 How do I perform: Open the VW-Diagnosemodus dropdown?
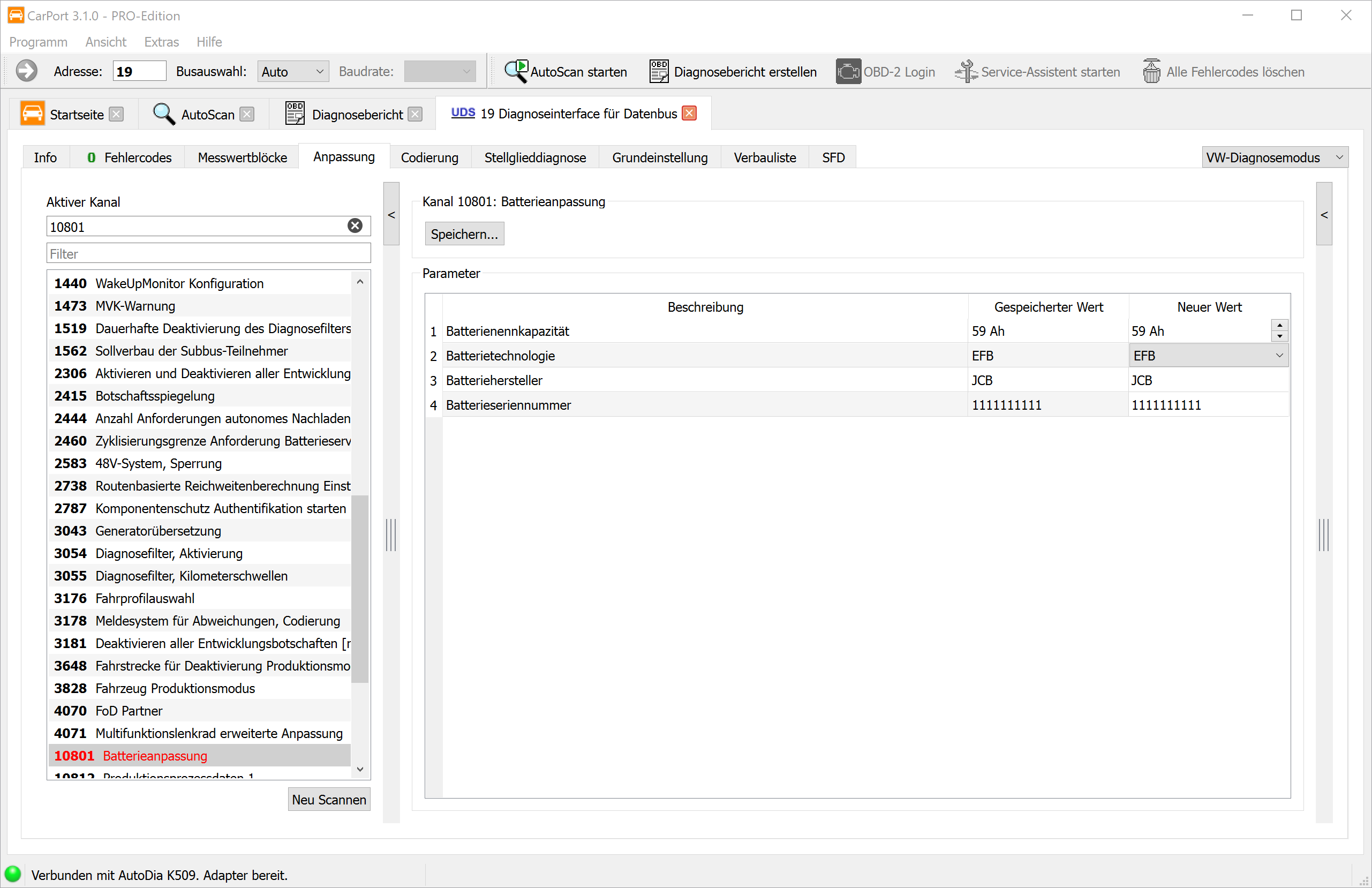coord(1339,157)
